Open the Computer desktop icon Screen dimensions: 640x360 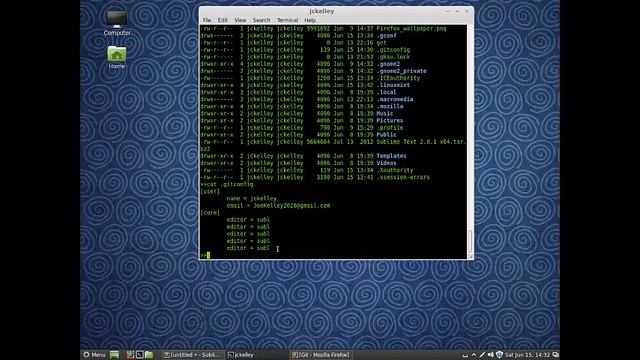point(117,23)
